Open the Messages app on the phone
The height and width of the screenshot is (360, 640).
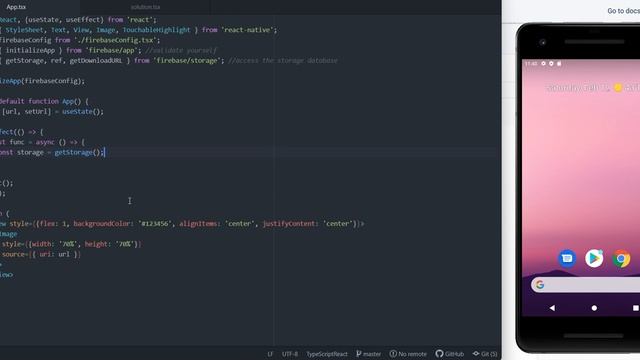pos(567,258)
